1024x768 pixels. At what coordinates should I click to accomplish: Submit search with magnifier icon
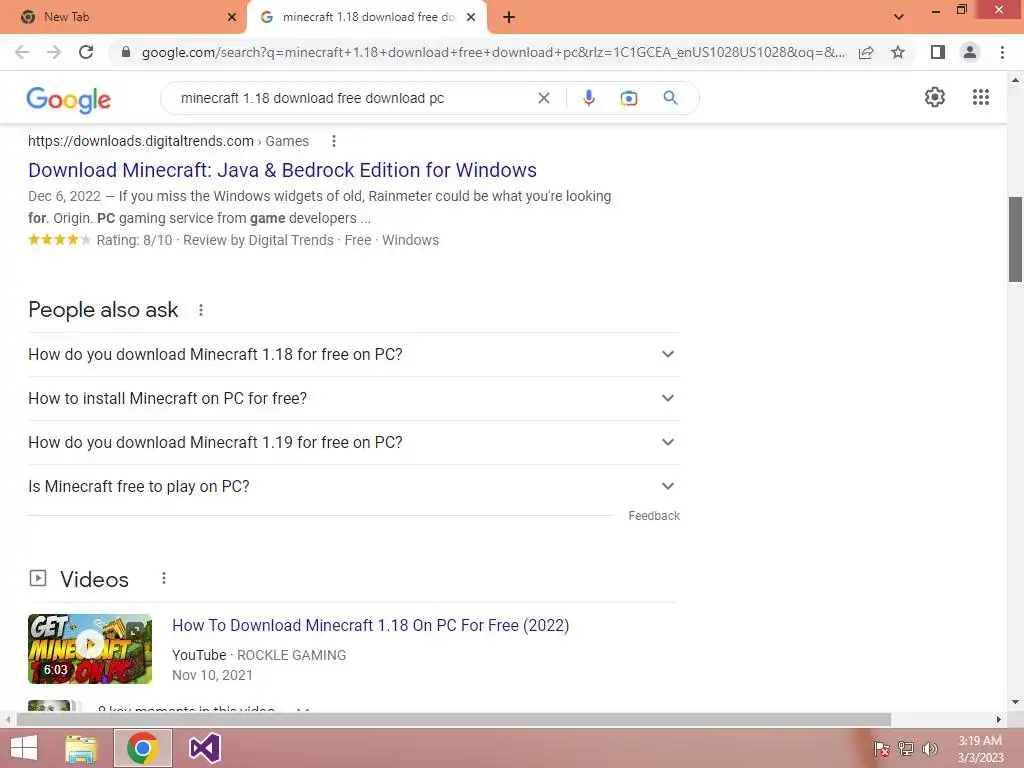click(670, 98)
